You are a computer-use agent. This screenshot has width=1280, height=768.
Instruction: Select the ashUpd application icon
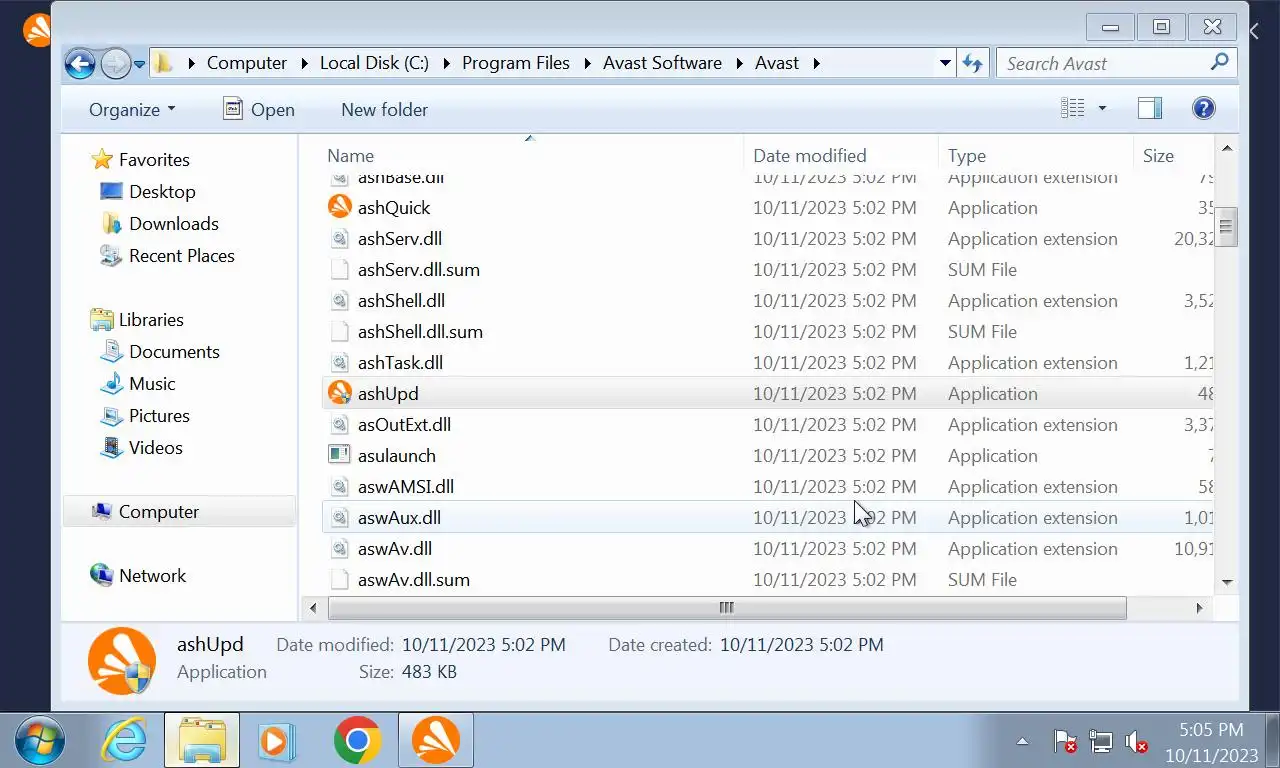340,393
